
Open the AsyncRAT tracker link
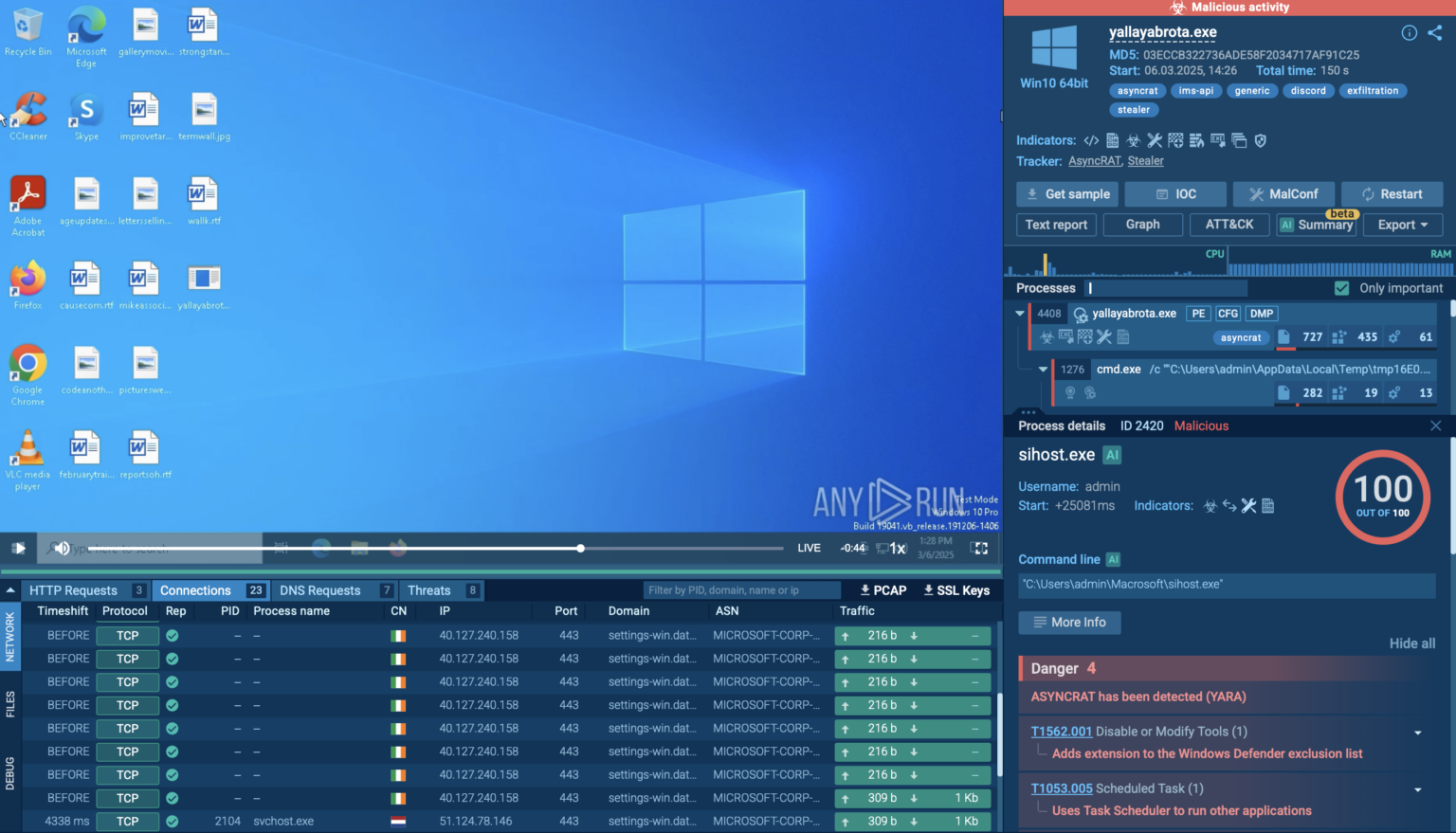coord(1094,161)
